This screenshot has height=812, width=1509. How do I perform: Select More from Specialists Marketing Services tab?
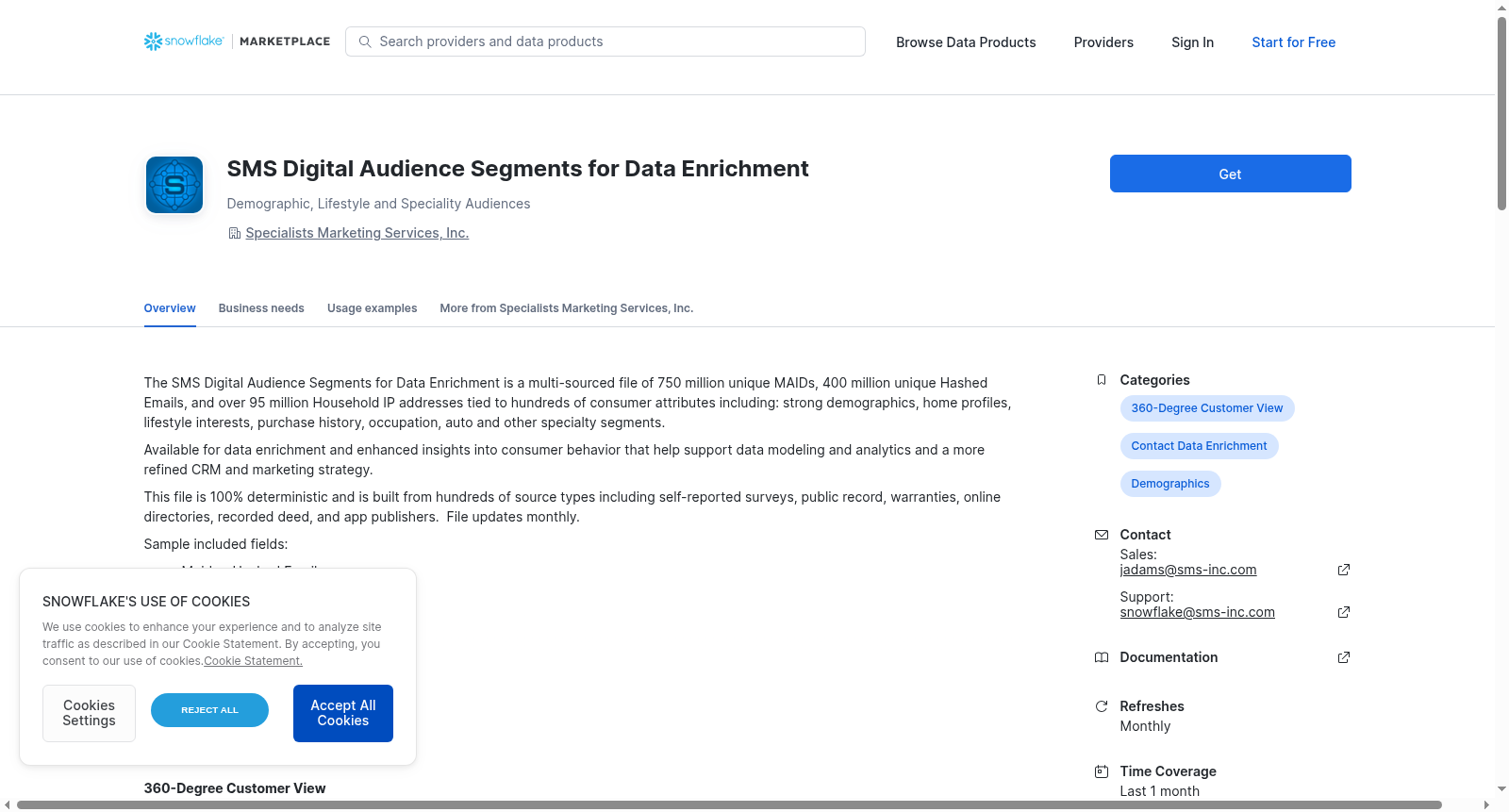566,308
